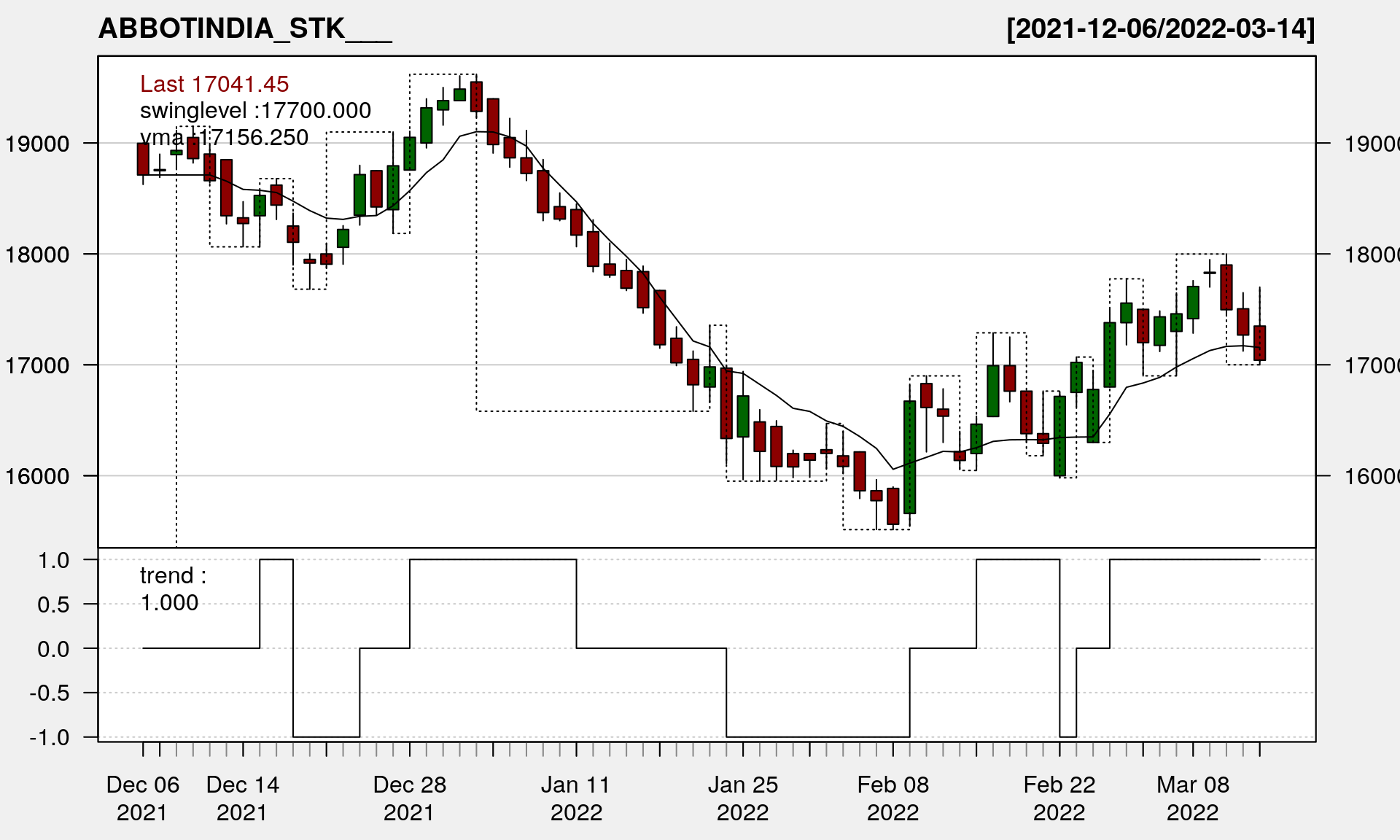Click the trend axis 0.5 label
The width and height of the screenshot is (1400, 840).
click(x=53, y=604)
